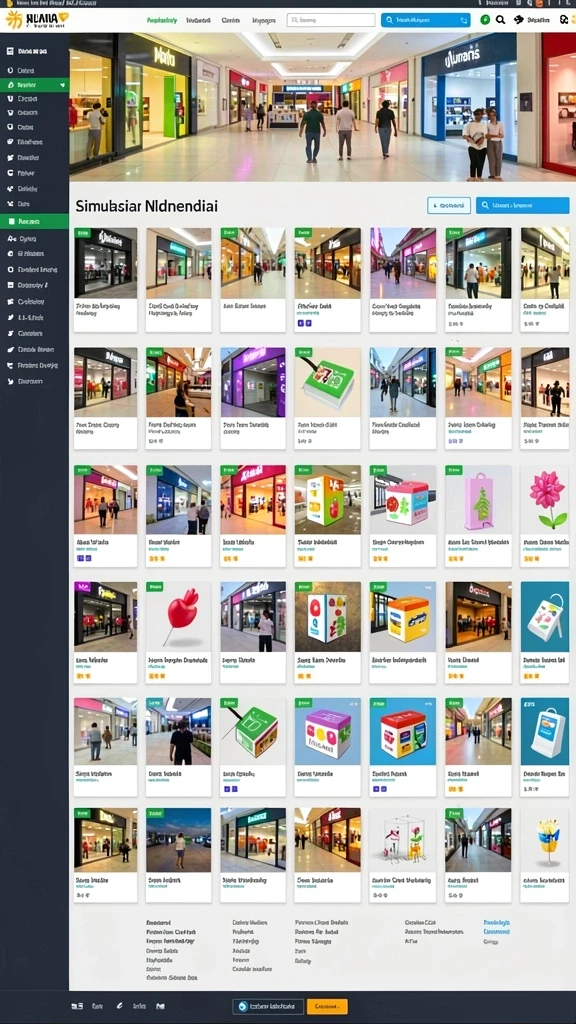
Task: Open the pink shopping bag with green tree card
Action: (479, 516)
